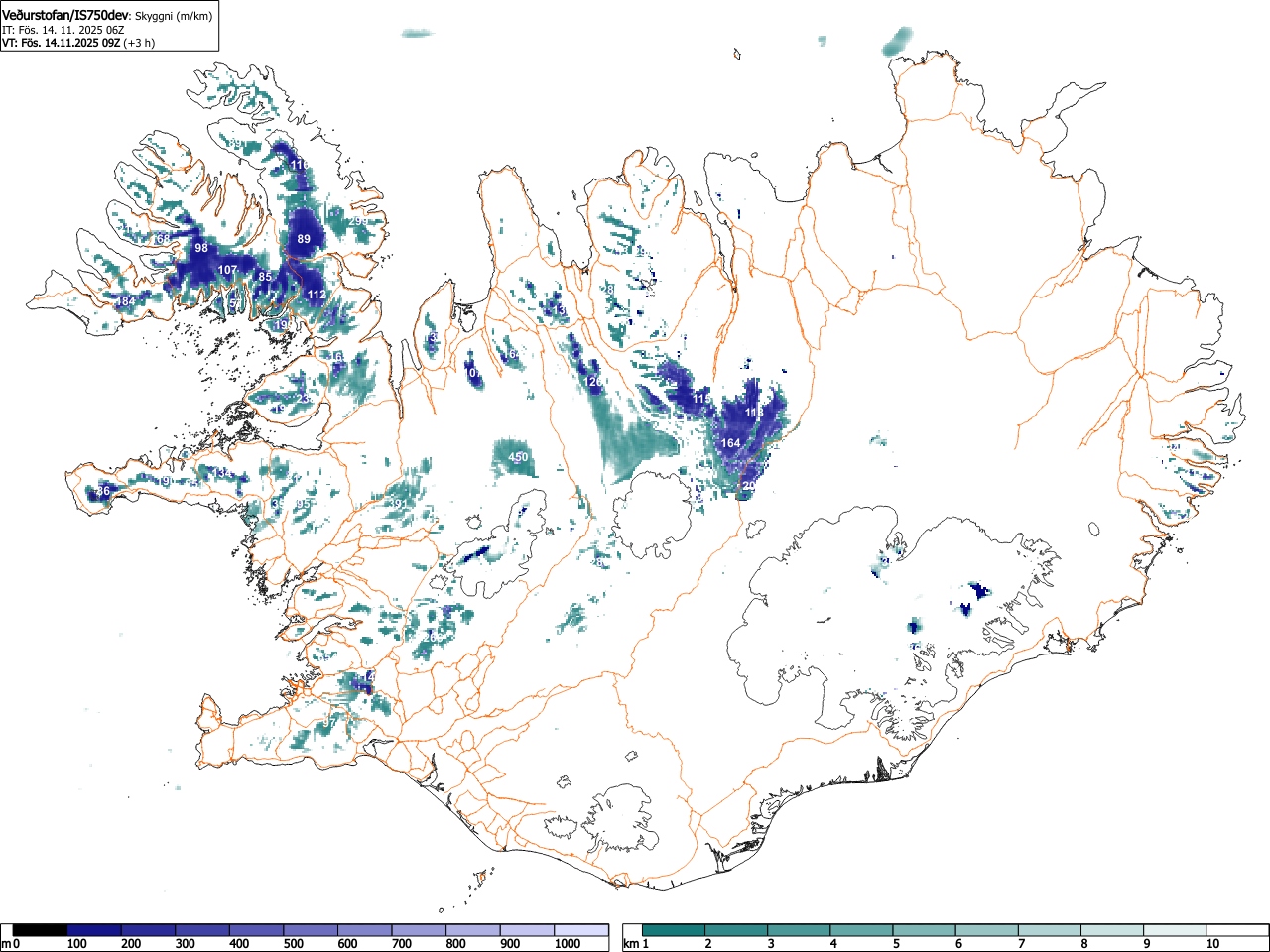The width and height of the screenshot is (1270, 952).
Task: Pick the 300–400 m legend swatch
Action: tap(202, 930)
